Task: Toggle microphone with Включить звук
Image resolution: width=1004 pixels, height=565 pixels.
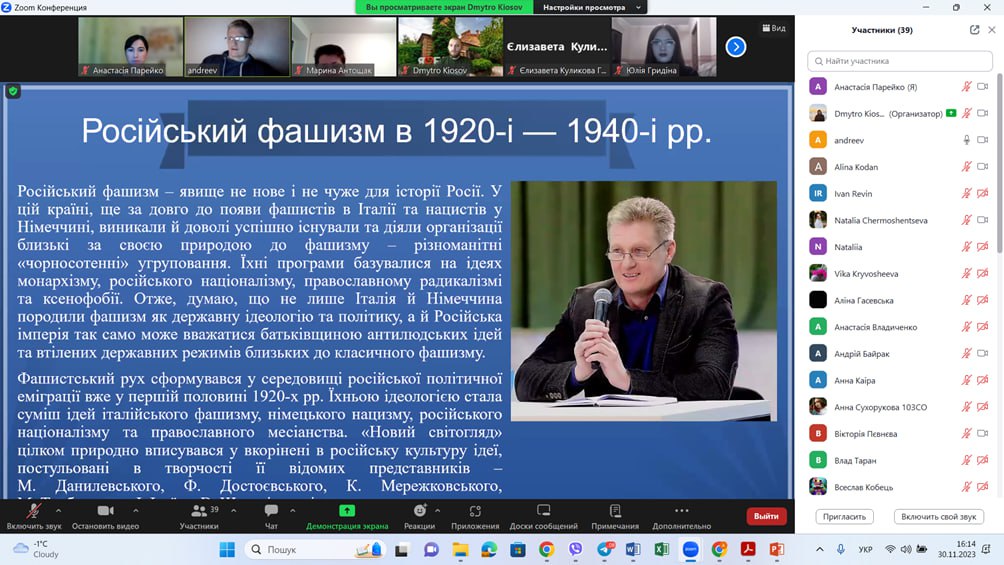Action: click(34, 511)
